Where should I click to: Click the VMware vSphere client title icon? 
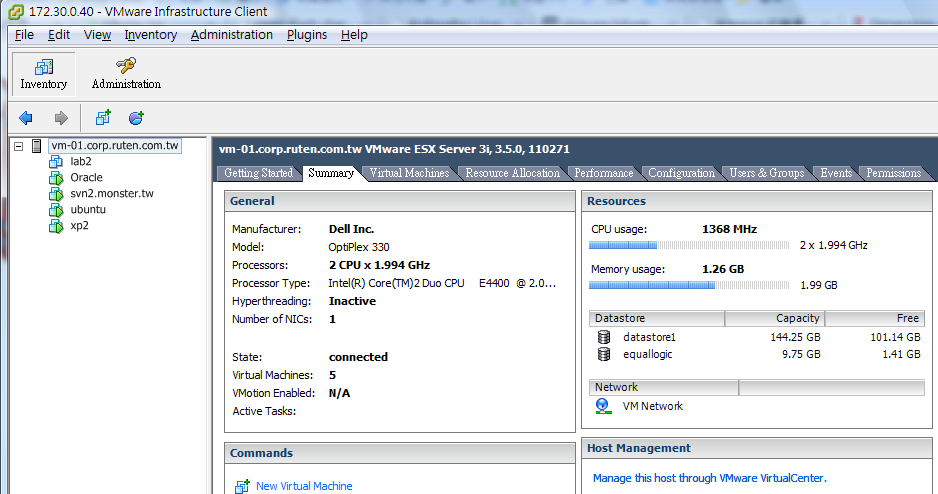[16, 11]
